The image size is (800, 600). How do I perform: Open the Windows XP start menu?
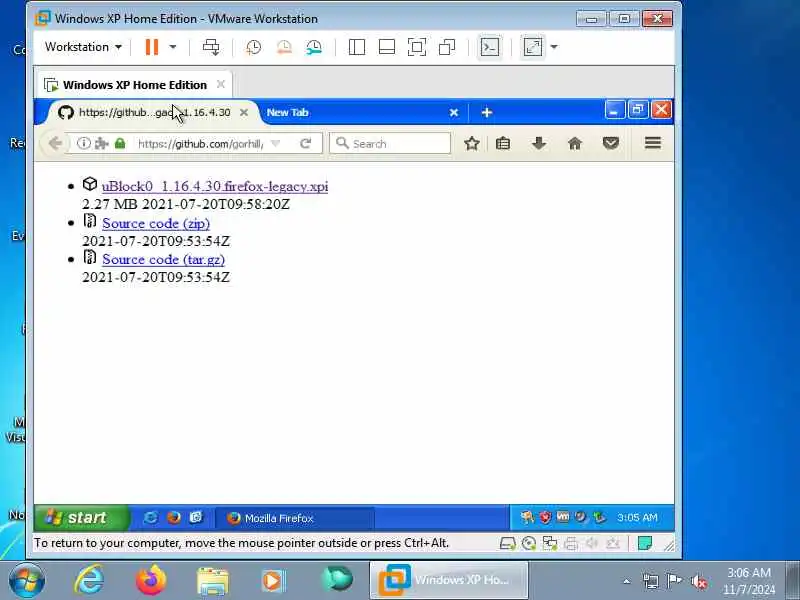pos(81,518)
